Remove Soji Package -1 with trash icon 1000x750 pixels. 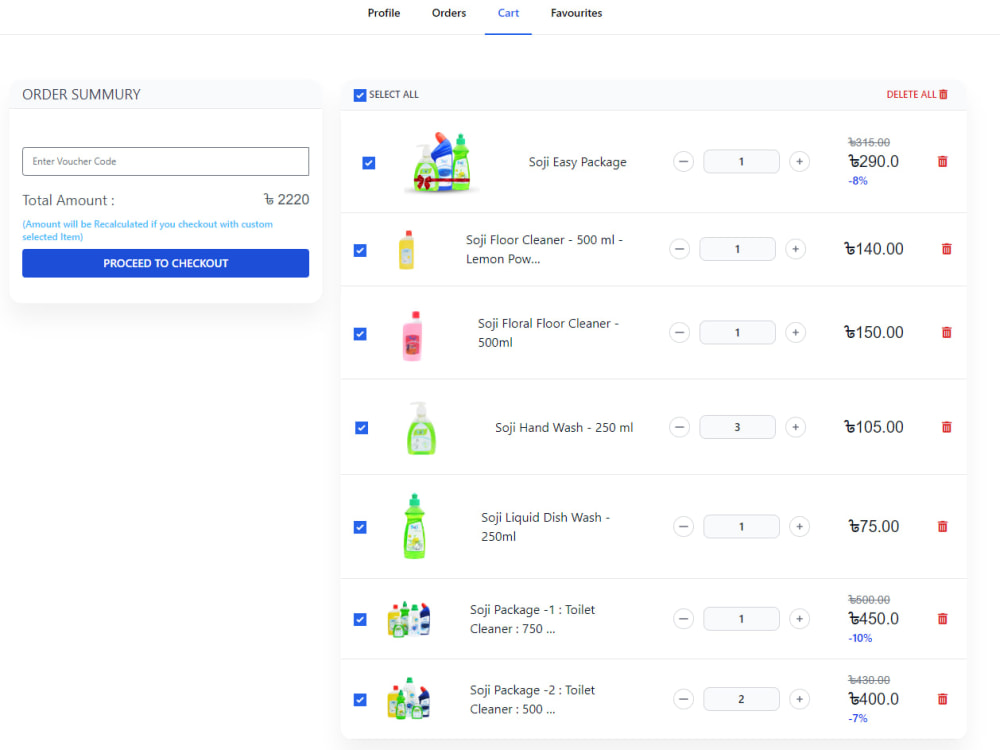point(942,619)
